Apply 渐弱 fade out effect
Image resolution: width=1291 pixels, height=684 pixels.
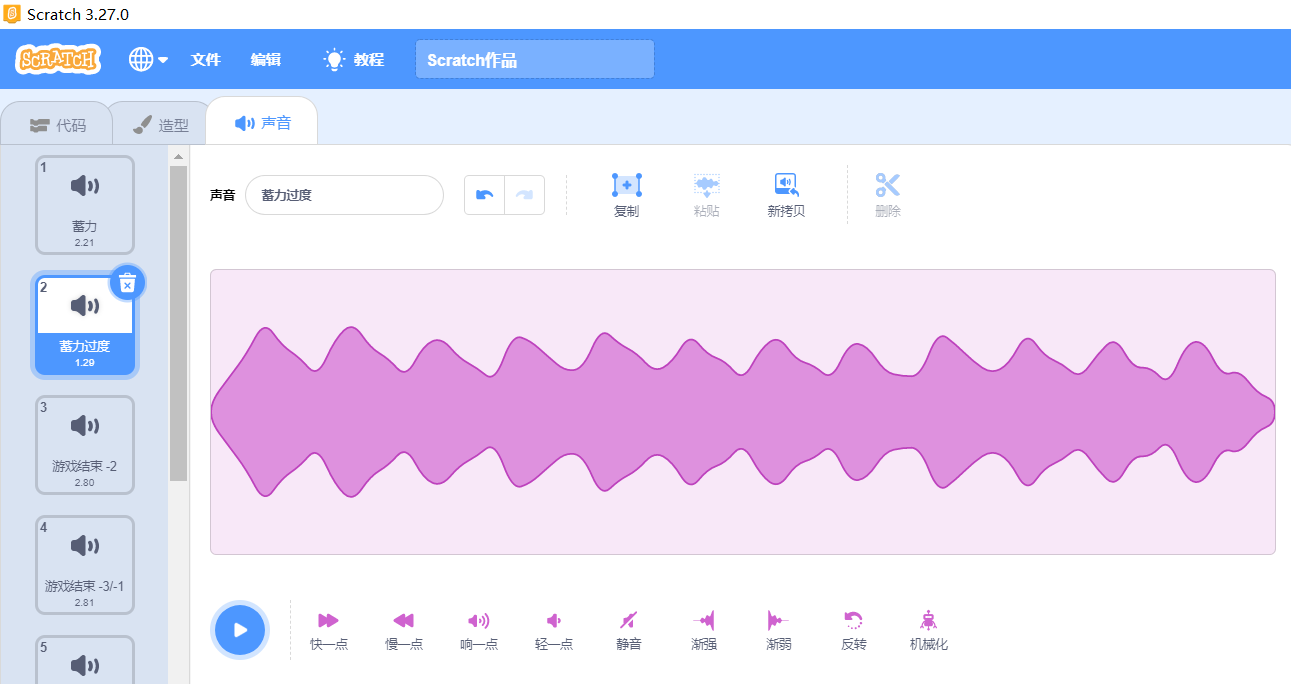click(x=779, y=631)
